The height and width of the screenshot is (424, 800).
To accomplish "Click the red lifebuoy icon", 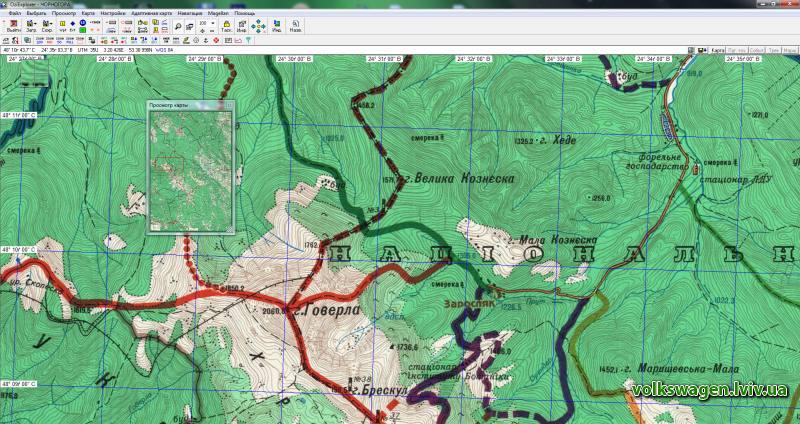I will coord(216,40).
